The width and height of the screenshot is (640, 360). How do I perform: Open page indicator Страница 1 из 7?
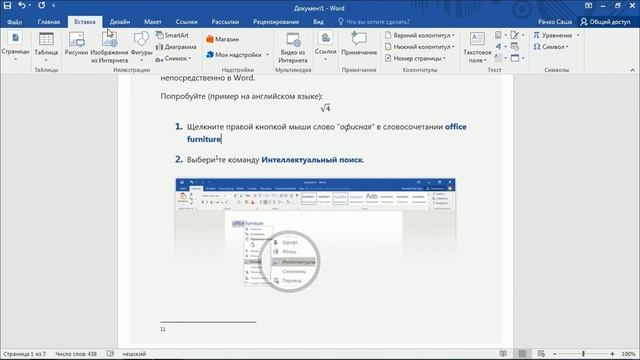(24, 353)
